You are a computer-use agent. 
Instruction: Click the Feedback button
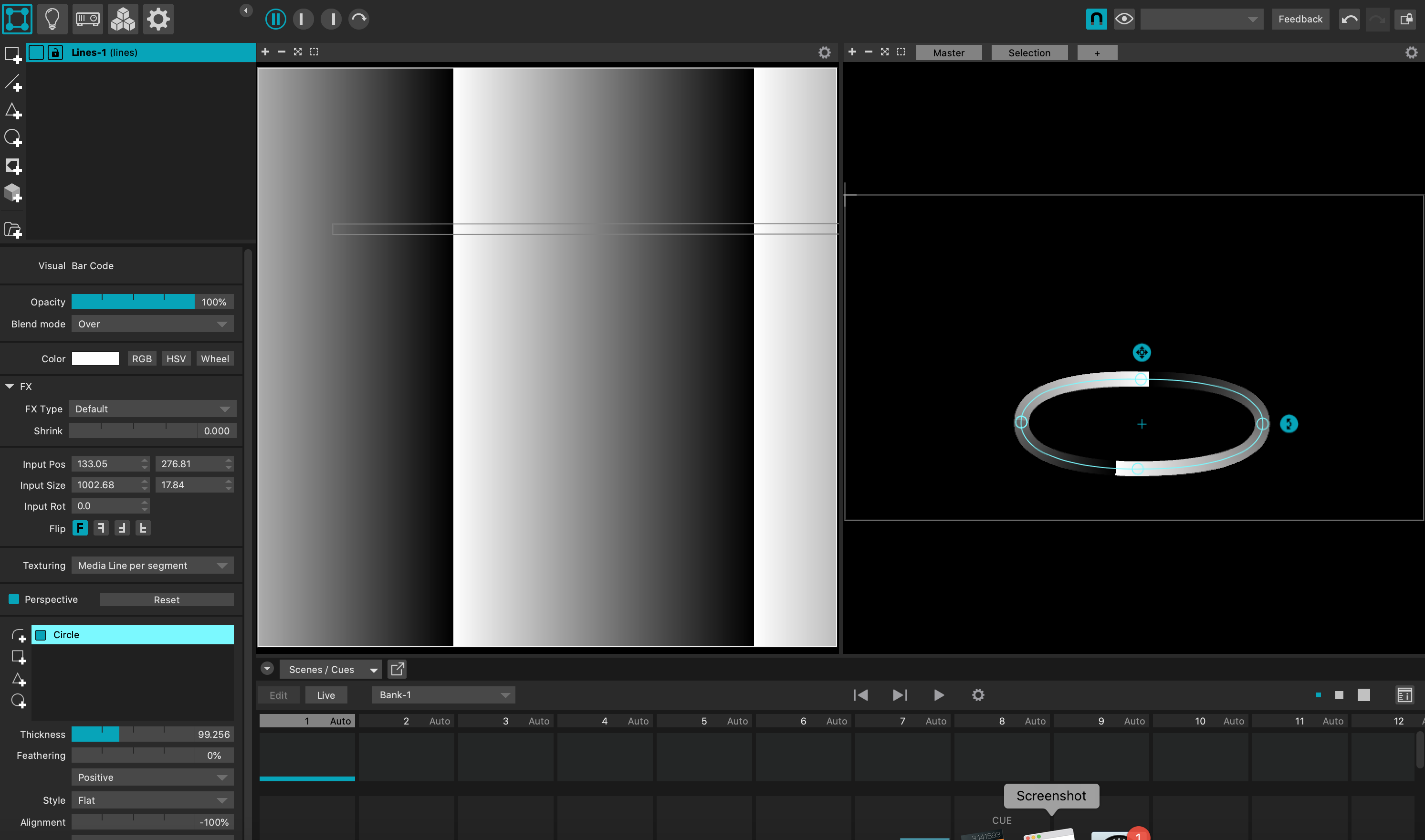point(1300,19)
